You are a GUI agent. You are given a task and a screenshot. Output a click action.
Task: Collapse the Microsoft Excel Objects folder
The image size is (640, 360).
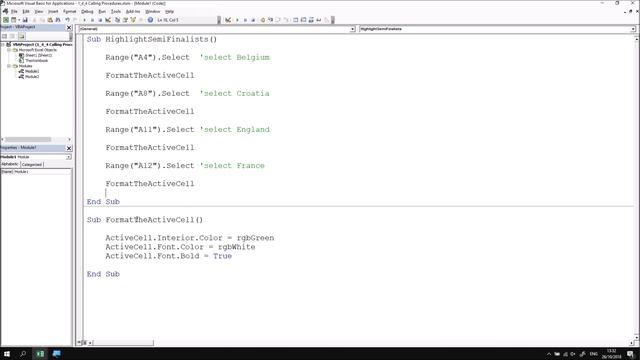tap(9, 50)
